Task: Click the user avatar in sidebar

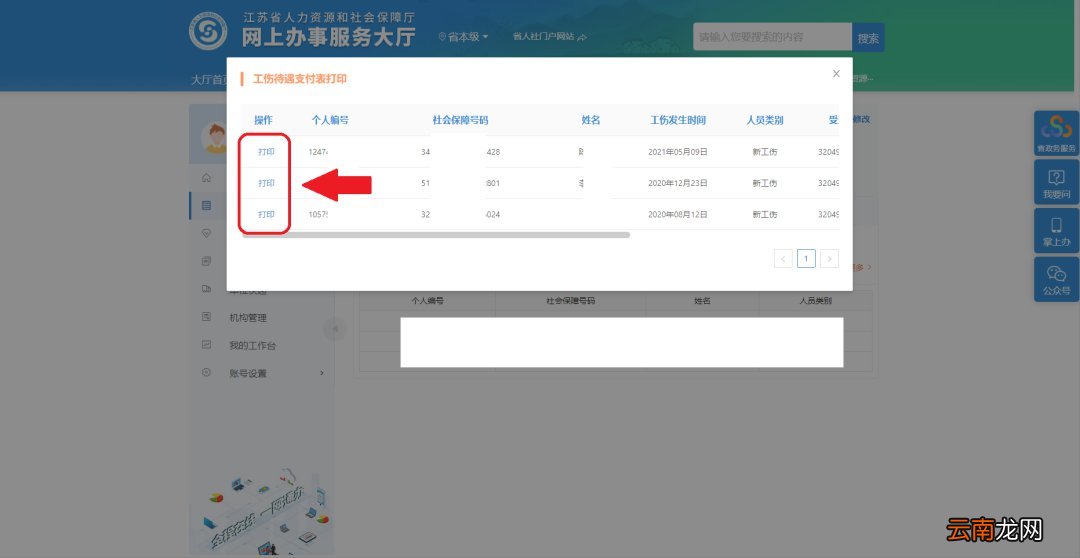Action: (214, 138)
